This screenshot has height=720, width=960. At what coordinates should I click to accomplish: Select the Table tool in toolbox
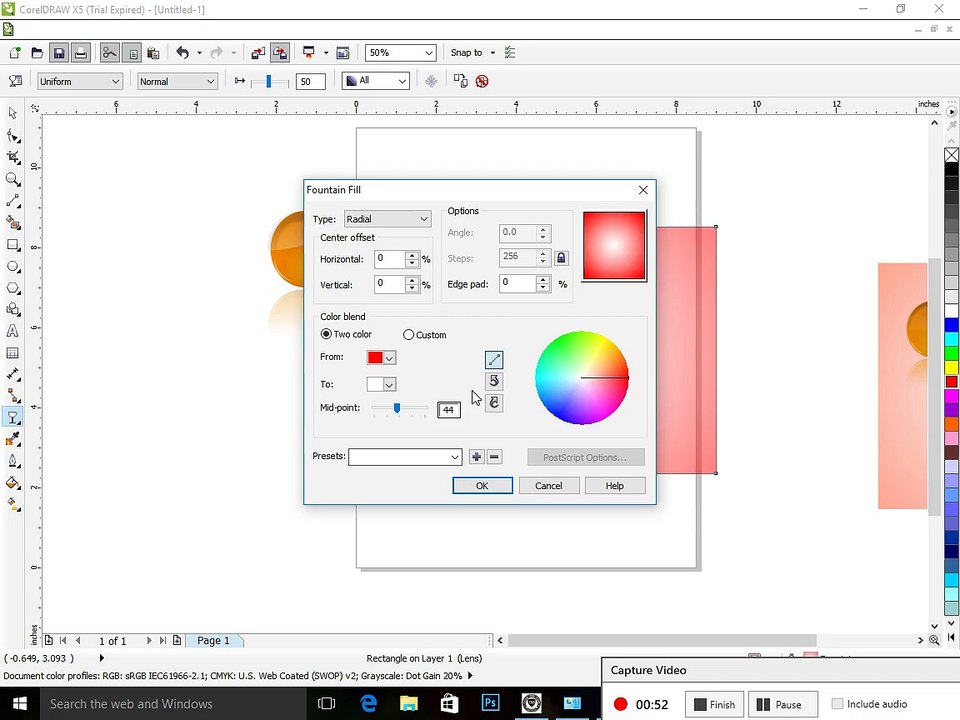(x=12, y=353)
